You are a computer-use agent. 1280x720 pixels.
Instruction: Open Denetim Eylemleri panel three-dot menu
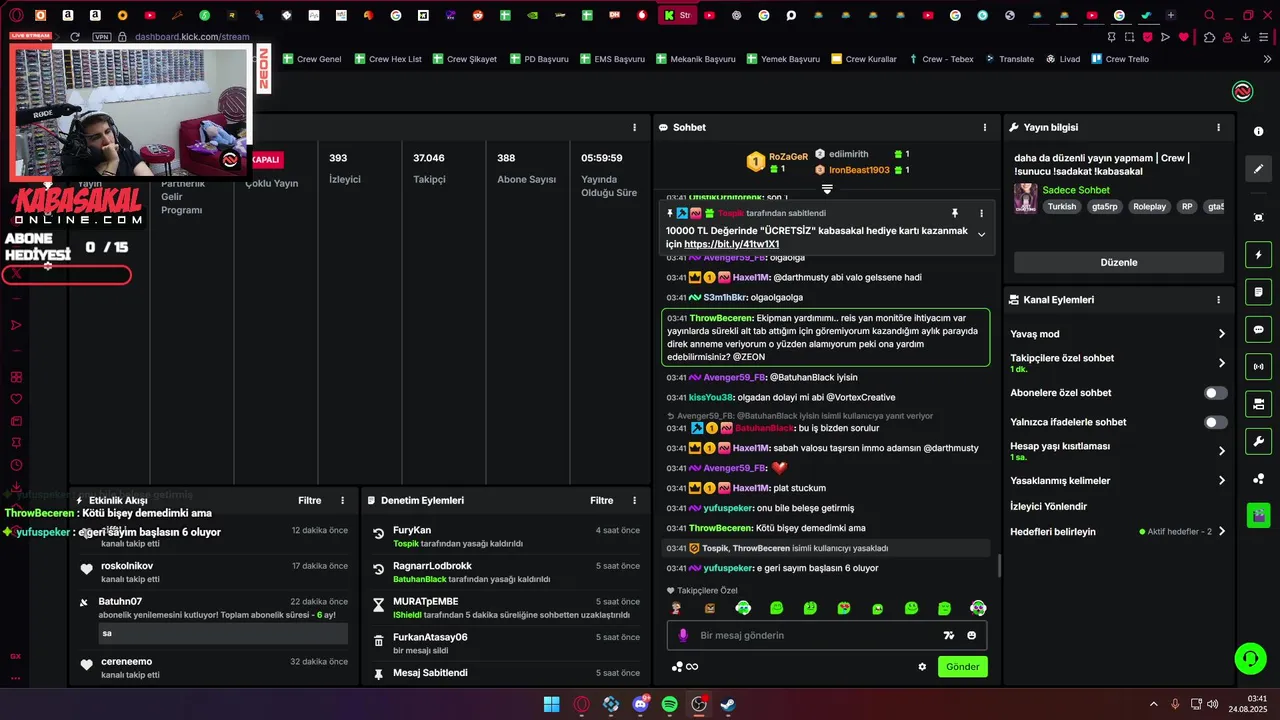coord(634,500)
